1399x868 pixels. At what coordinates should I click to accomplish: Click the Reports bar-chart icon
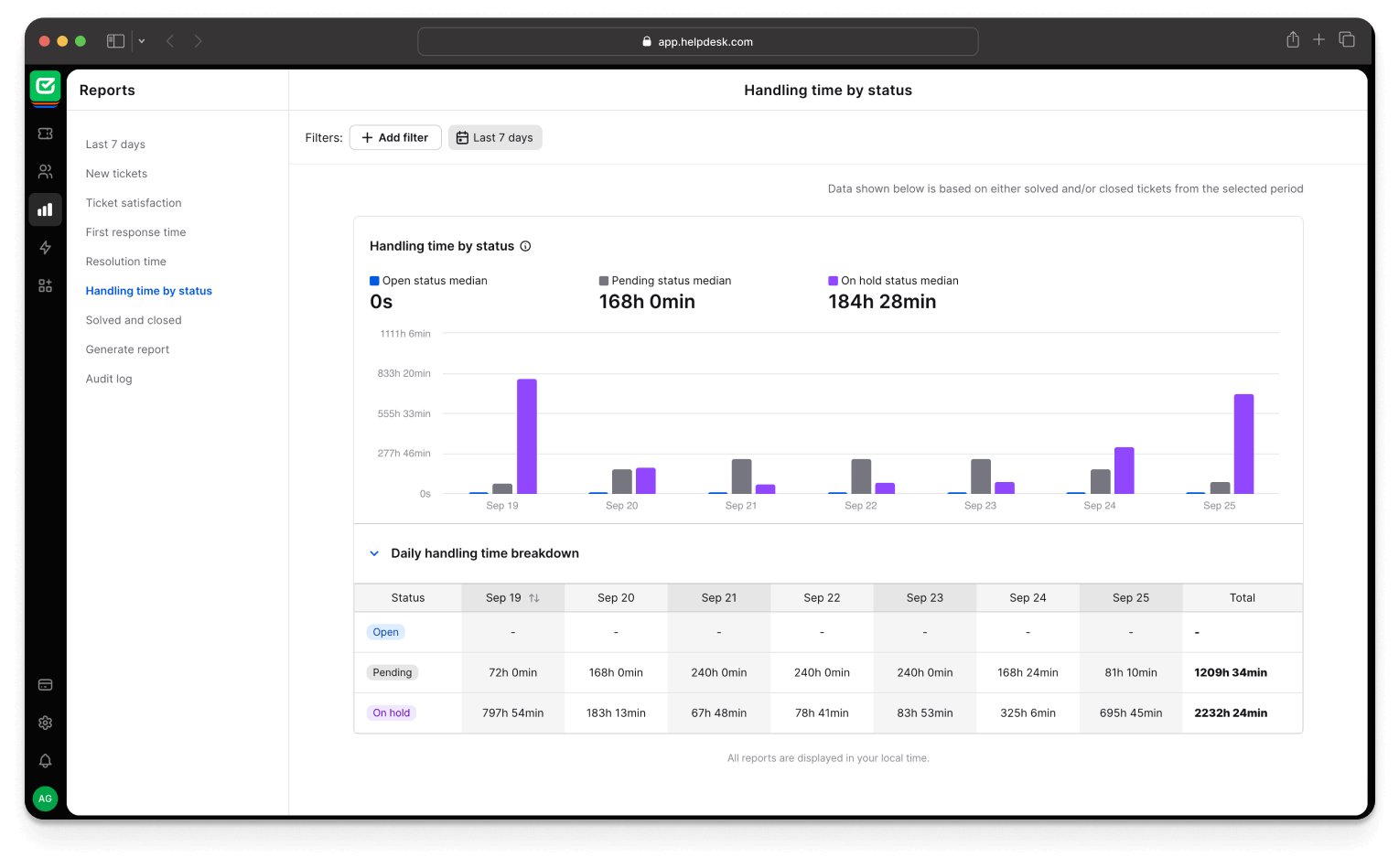(45, 209)
